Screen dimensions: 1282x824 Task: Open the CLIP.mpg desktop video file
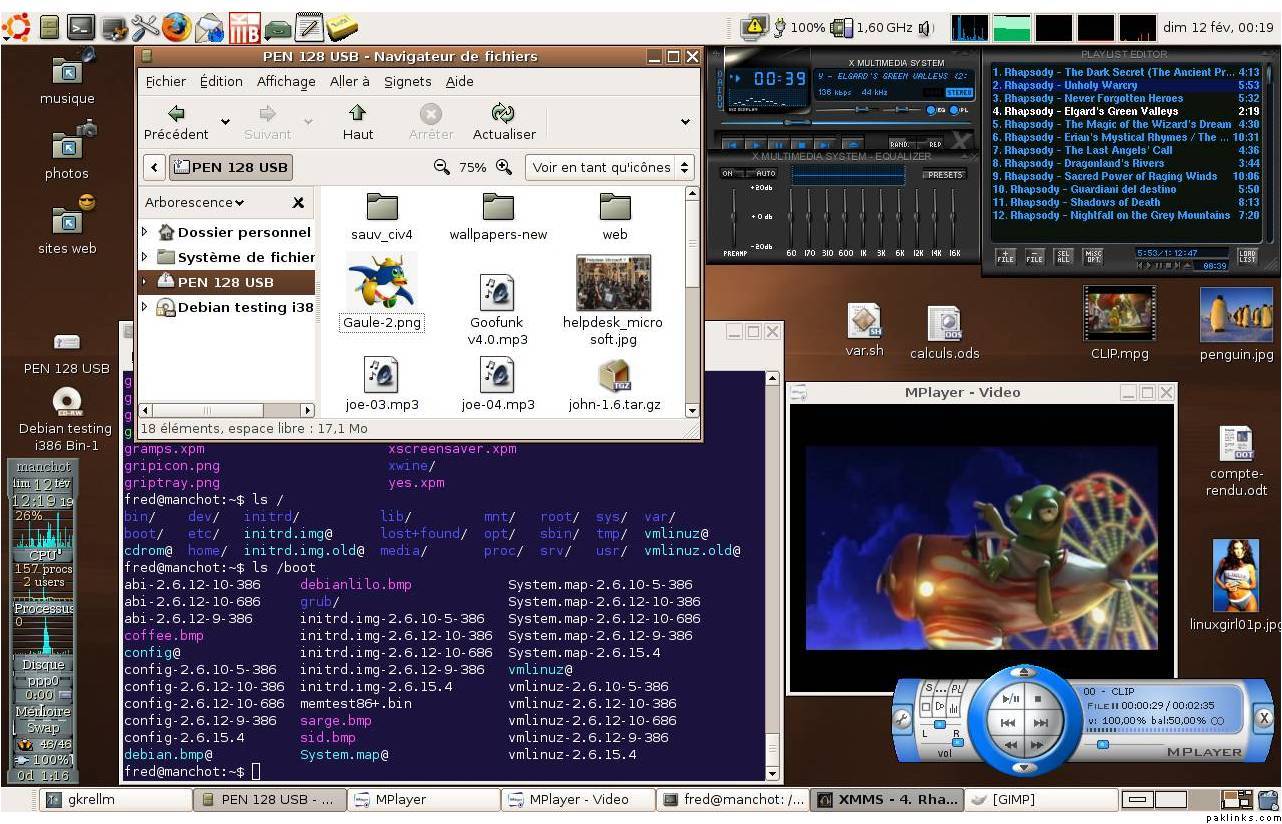point(1119,314)
